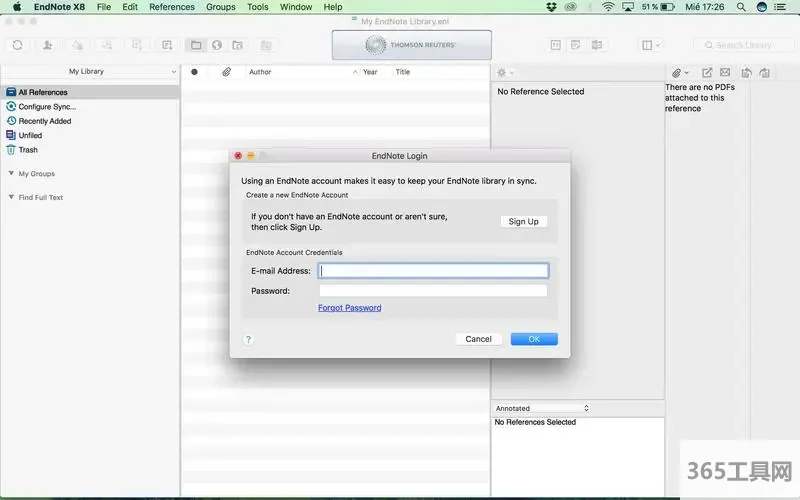Click the Password input field

pyautogui.click(x=433, y=291)
